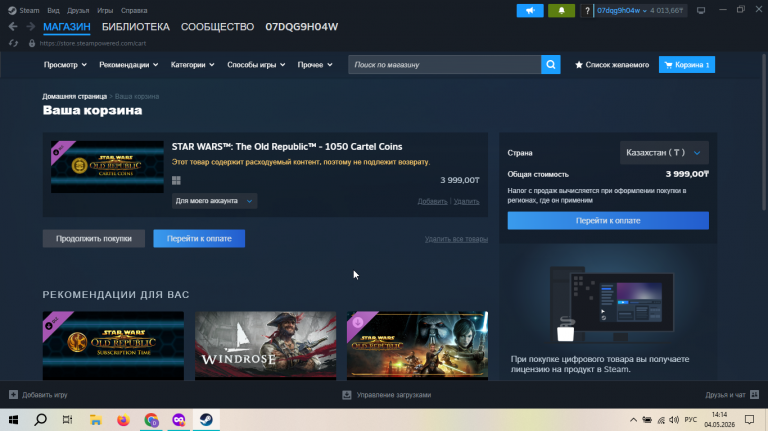This screenshot has height=431, width=768.
Task: Open the country Казахстан dropdown
Action: pyautogui.click(x=664, y=153)
